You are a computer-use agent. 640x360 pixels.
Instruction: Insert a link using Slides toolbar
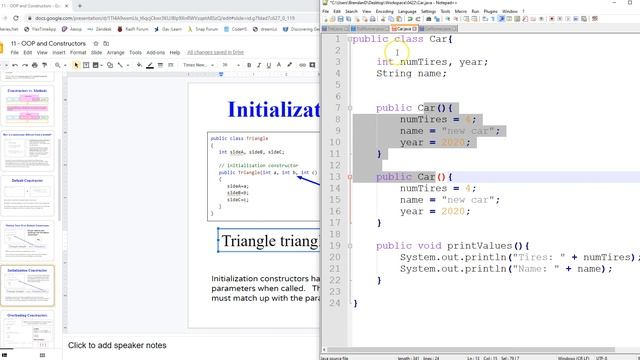click(x=302, y=65)
